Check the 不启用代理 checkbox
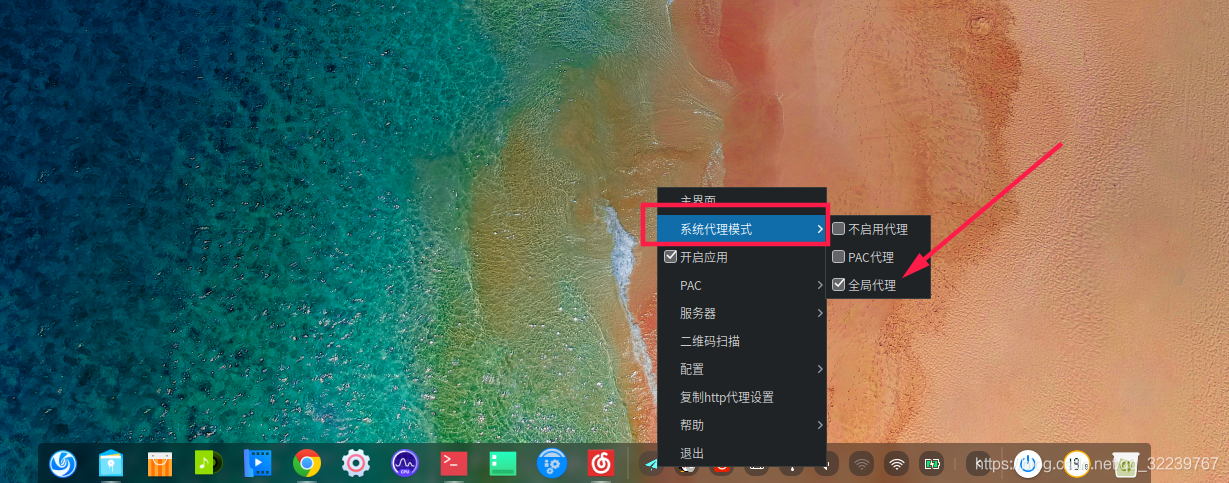Screen dimensions: 1229x483 point(839,229)
